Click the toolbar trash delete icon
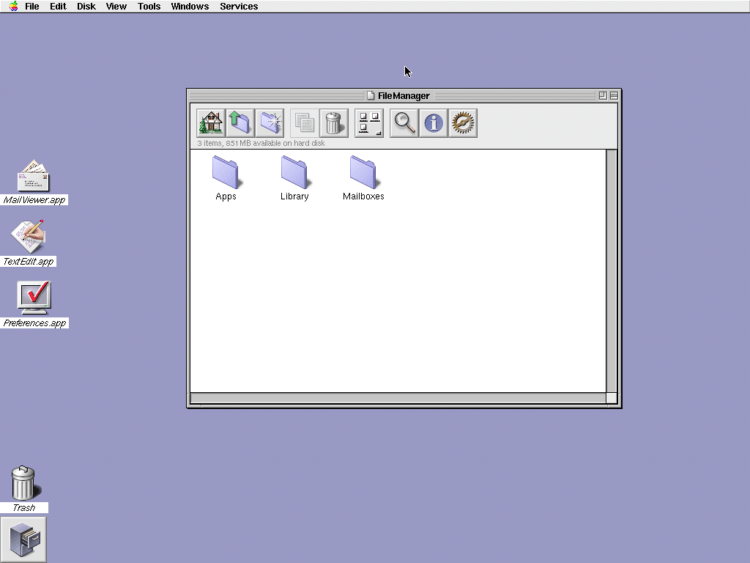The image size is (750, 563). tap(334, 123)
